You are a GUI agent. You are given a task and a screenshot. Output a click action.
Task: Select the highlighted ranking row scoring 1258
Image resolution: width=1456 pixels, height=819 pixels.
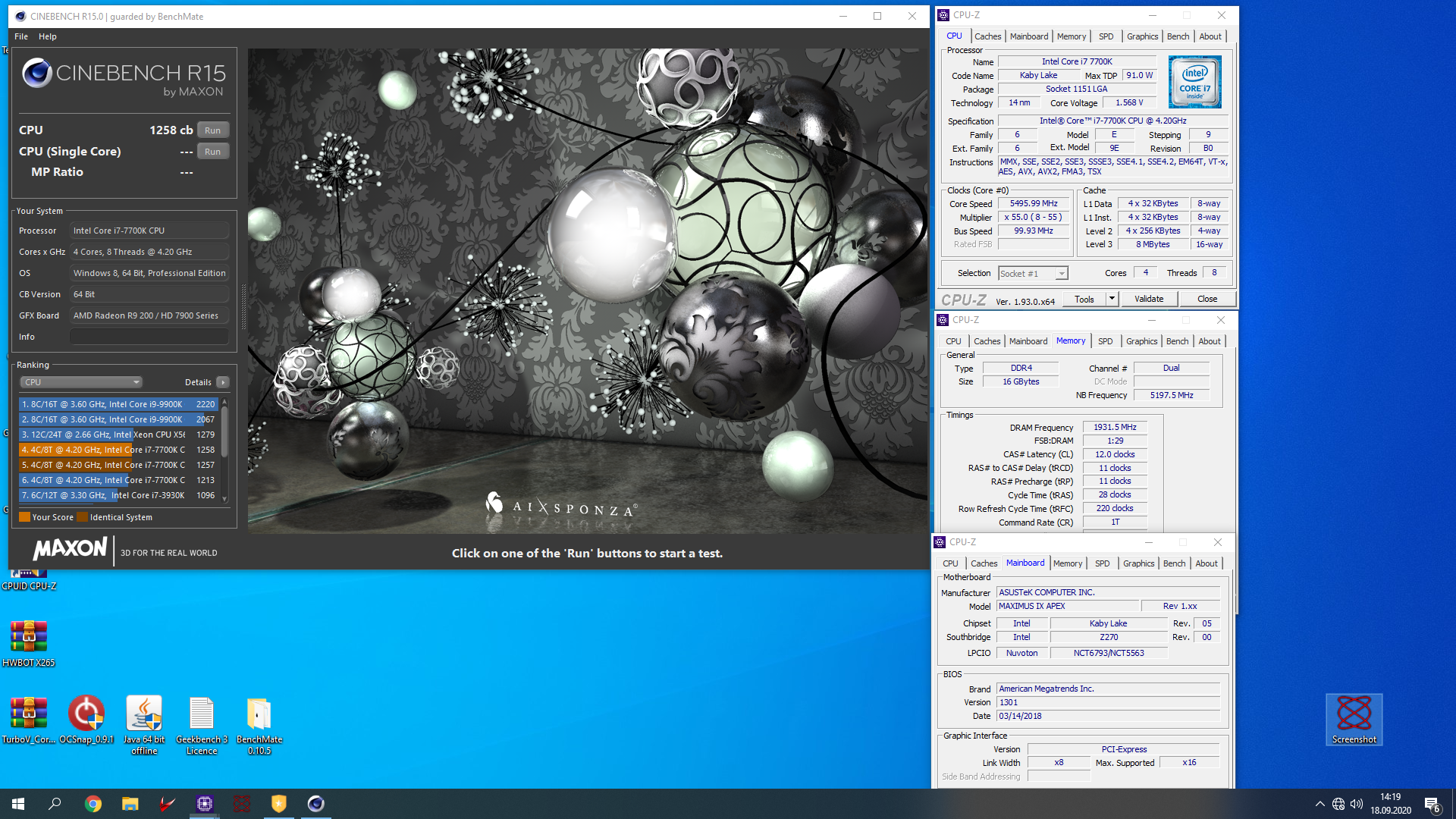coord(118,450)
